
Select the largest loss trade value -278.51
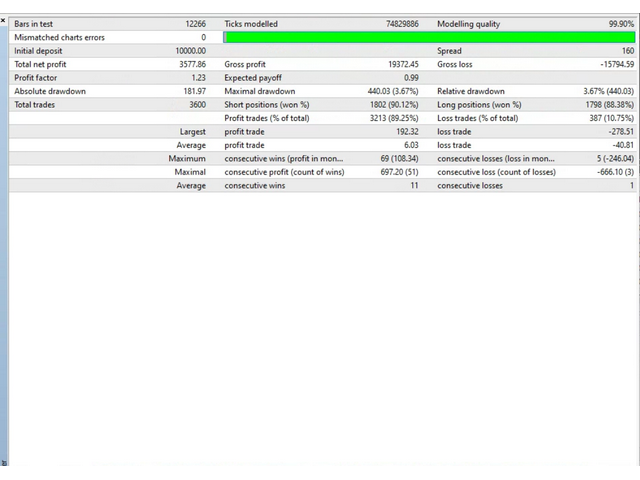coord(620,131)
